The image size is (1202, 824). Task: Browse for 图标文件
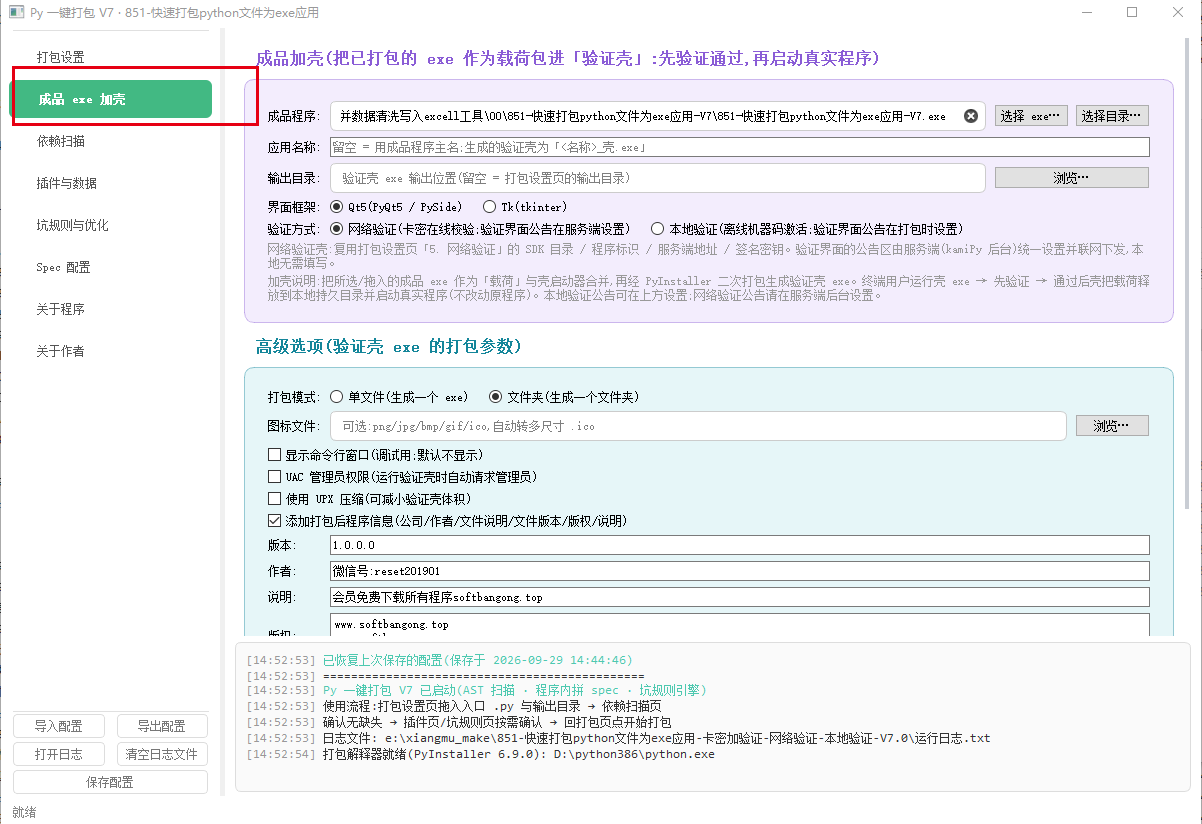1112,426
